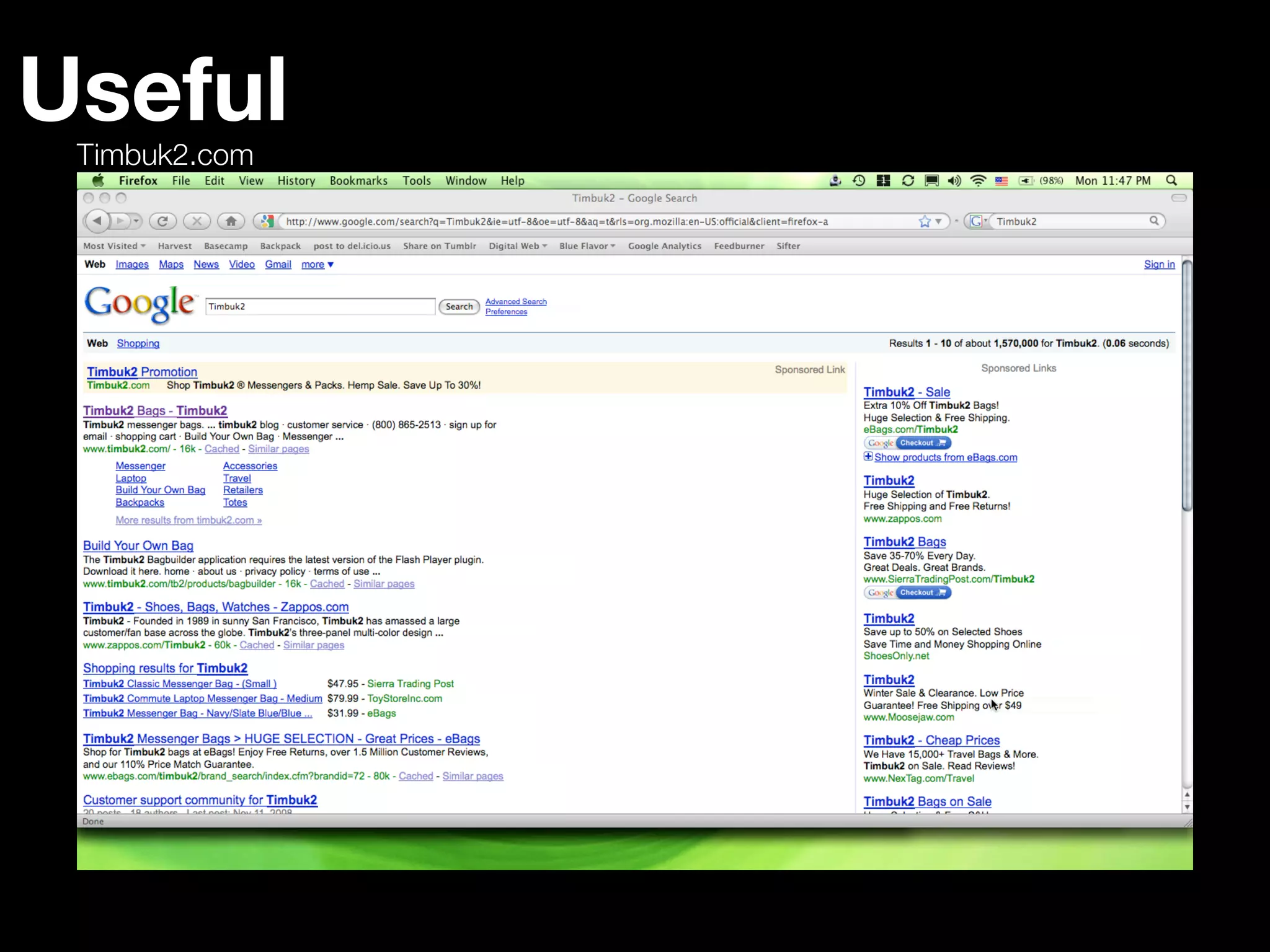
Task: Click into the Google query text field
Action: coord(320,306)
